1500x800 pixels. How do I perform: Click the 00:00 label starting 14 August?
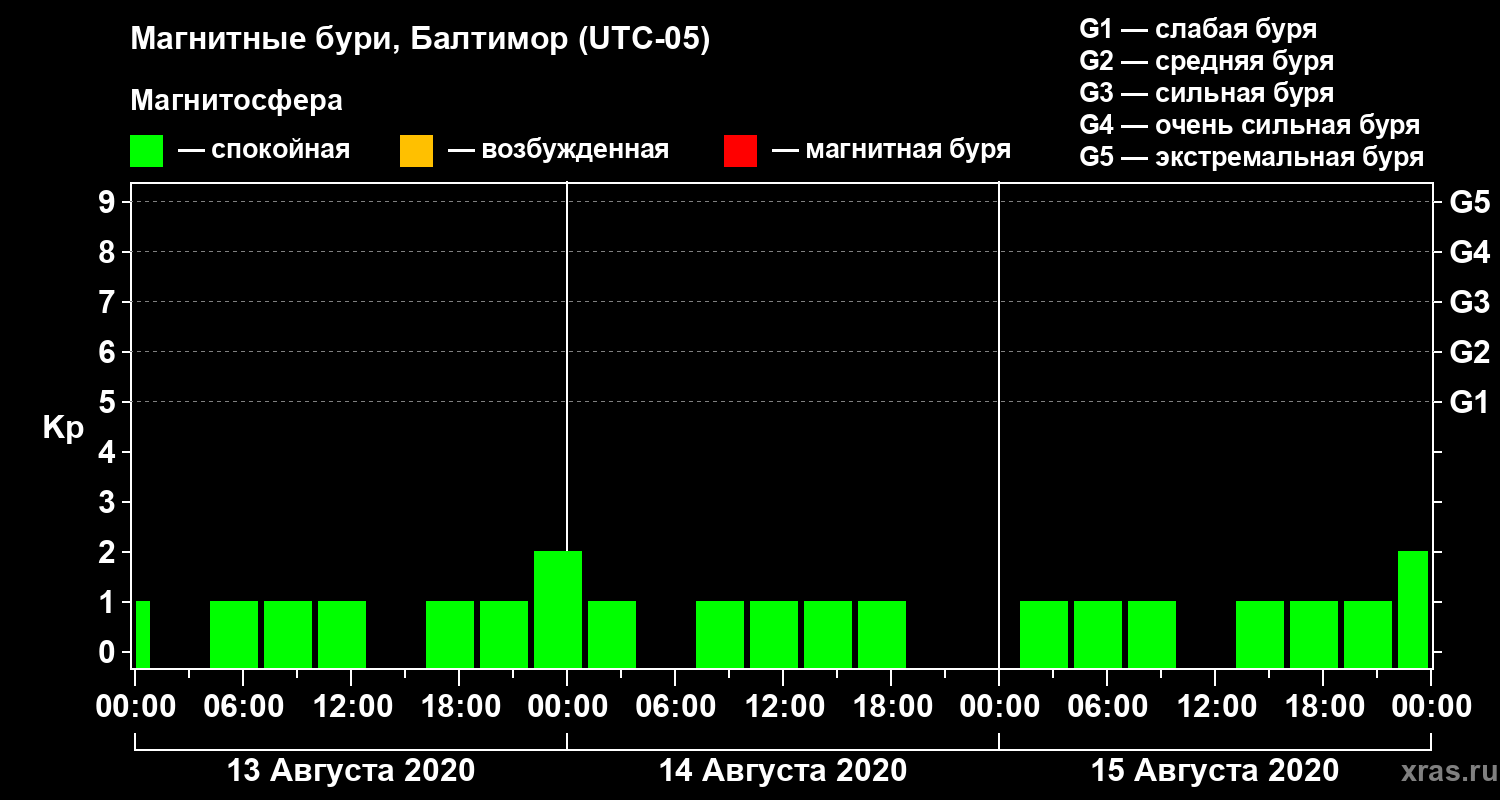[567, 707]
